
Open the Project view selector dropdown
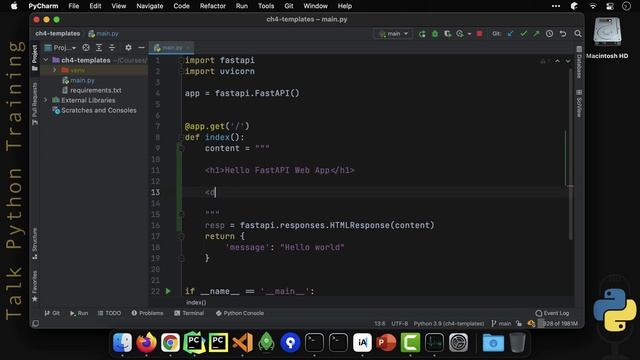(60, 48)
